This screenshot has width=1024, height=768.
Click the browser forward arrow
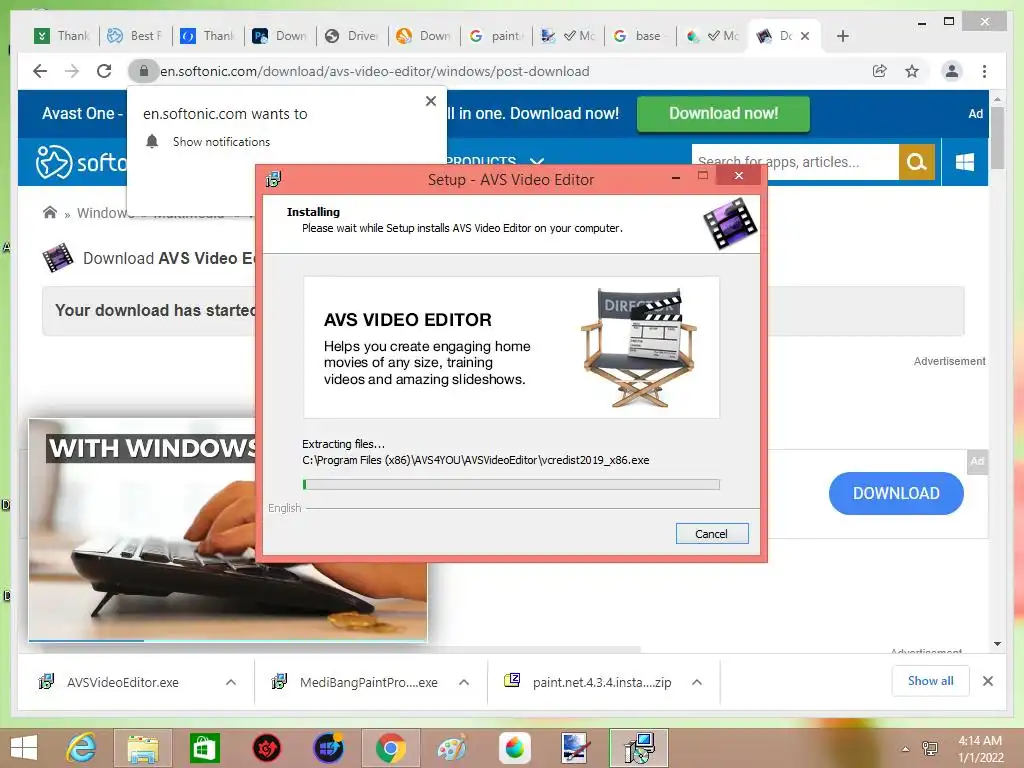tap(72, 71)
